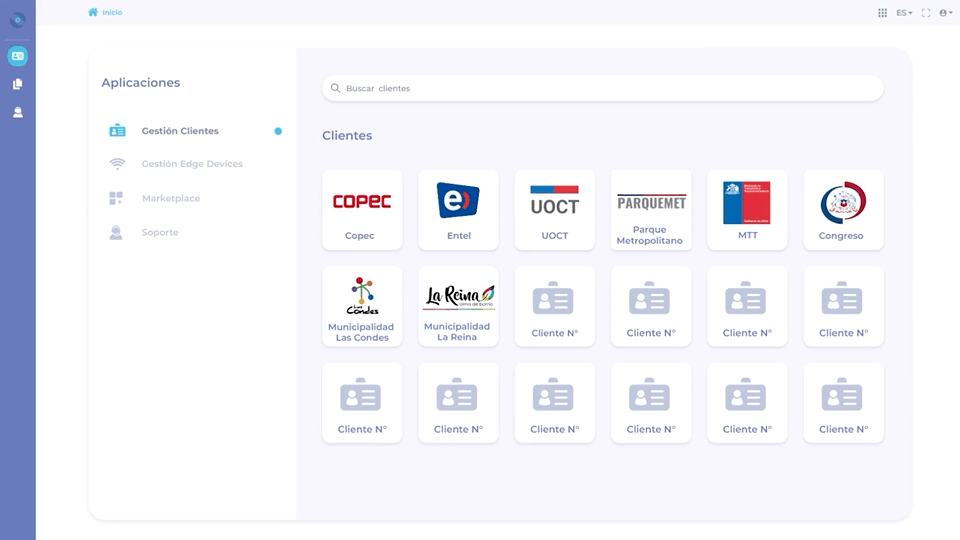Click the Soporte headset icon
The image size is (960, 540).
coord(116,232)
